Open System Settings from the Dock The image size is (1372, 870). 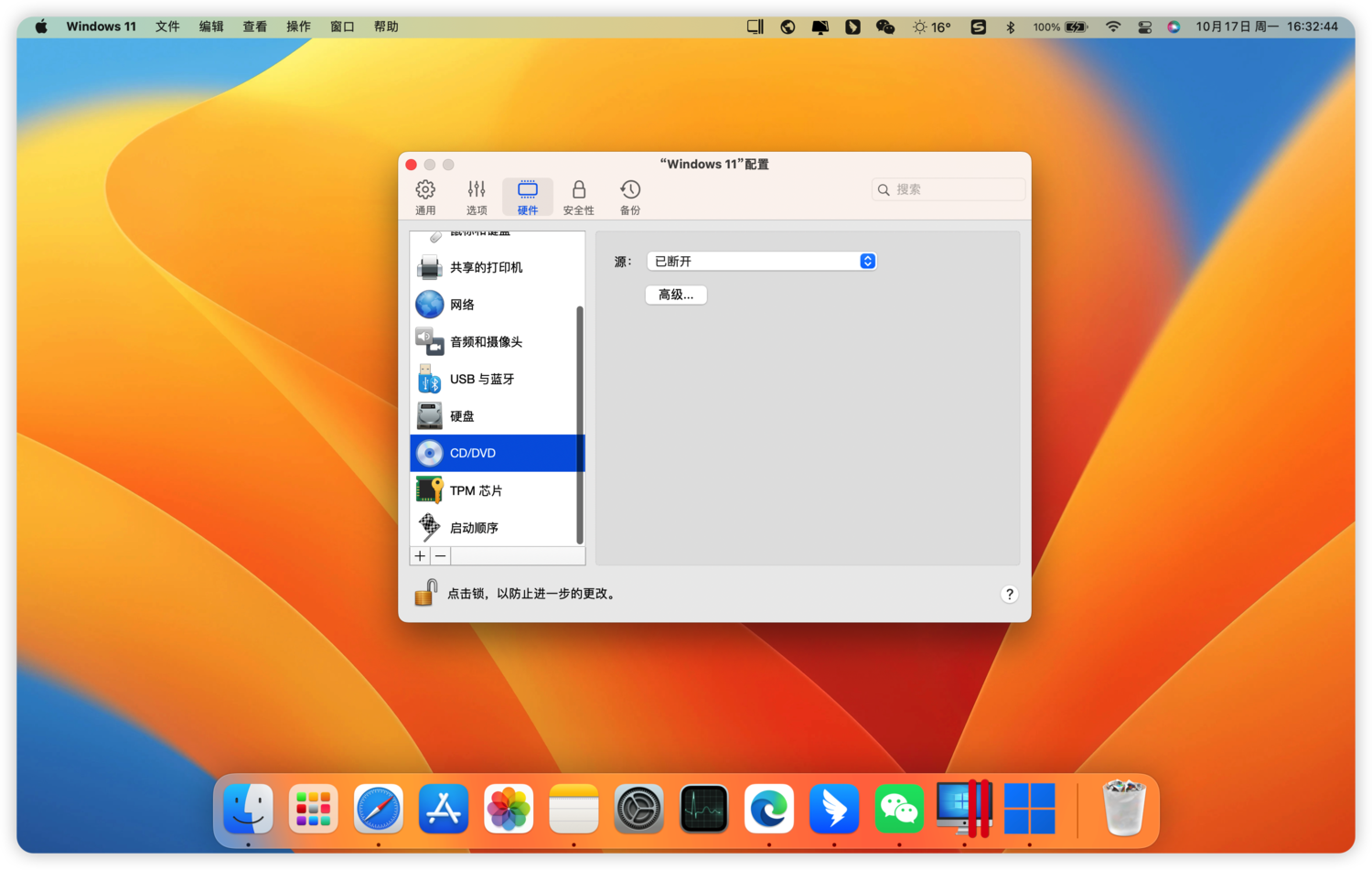[638, 809]
